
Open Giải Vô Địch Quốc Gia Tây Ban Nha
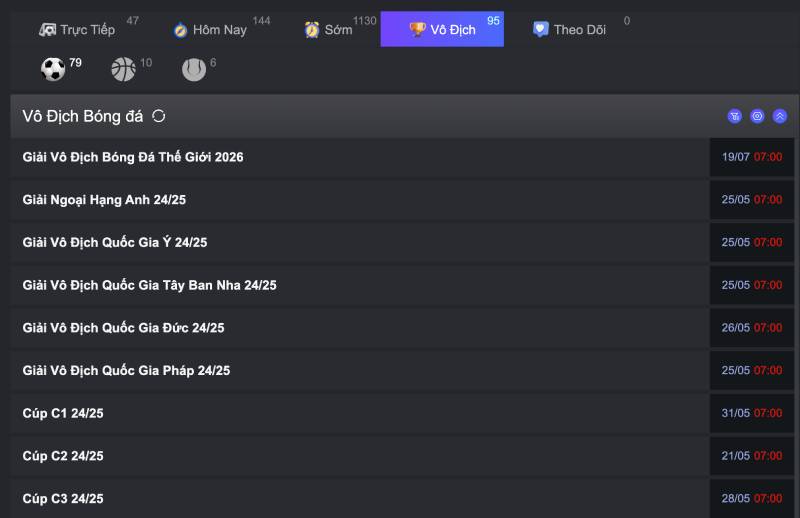pyautogui.click(x=150, y=285)
